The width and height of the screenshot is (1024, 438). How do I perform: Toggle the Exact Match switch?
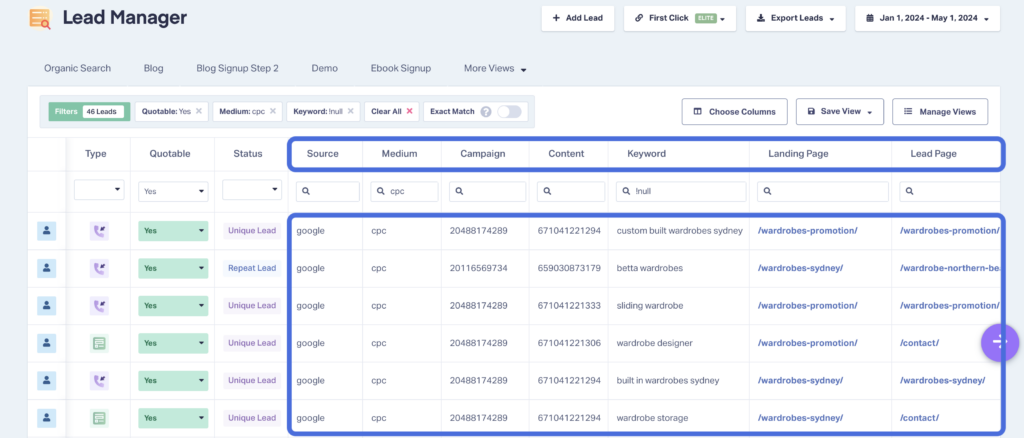click(509, 112)
